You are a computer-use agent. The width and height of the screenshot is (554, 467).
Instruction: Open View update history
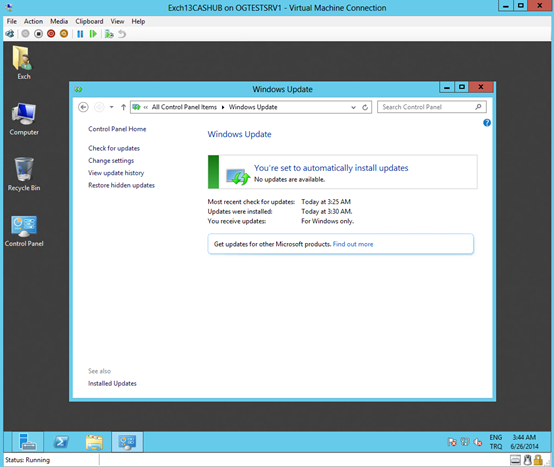[116, 173]
